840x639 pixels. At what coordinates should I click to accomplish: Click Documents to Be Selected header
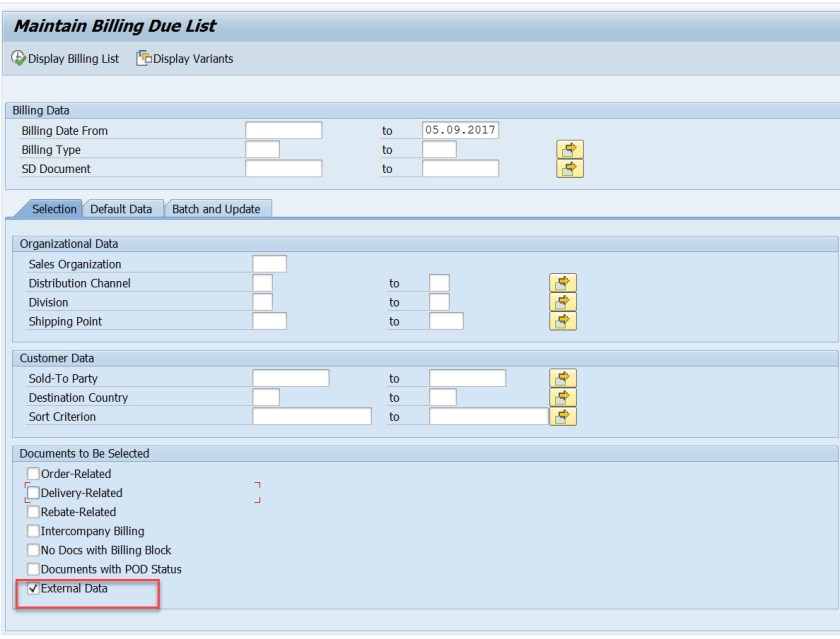pos(84,453)
